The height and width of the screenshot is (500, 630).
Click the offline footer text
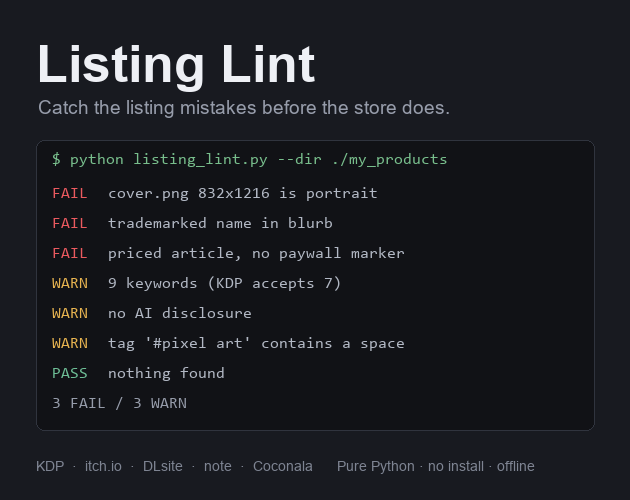tap(515, 466)
